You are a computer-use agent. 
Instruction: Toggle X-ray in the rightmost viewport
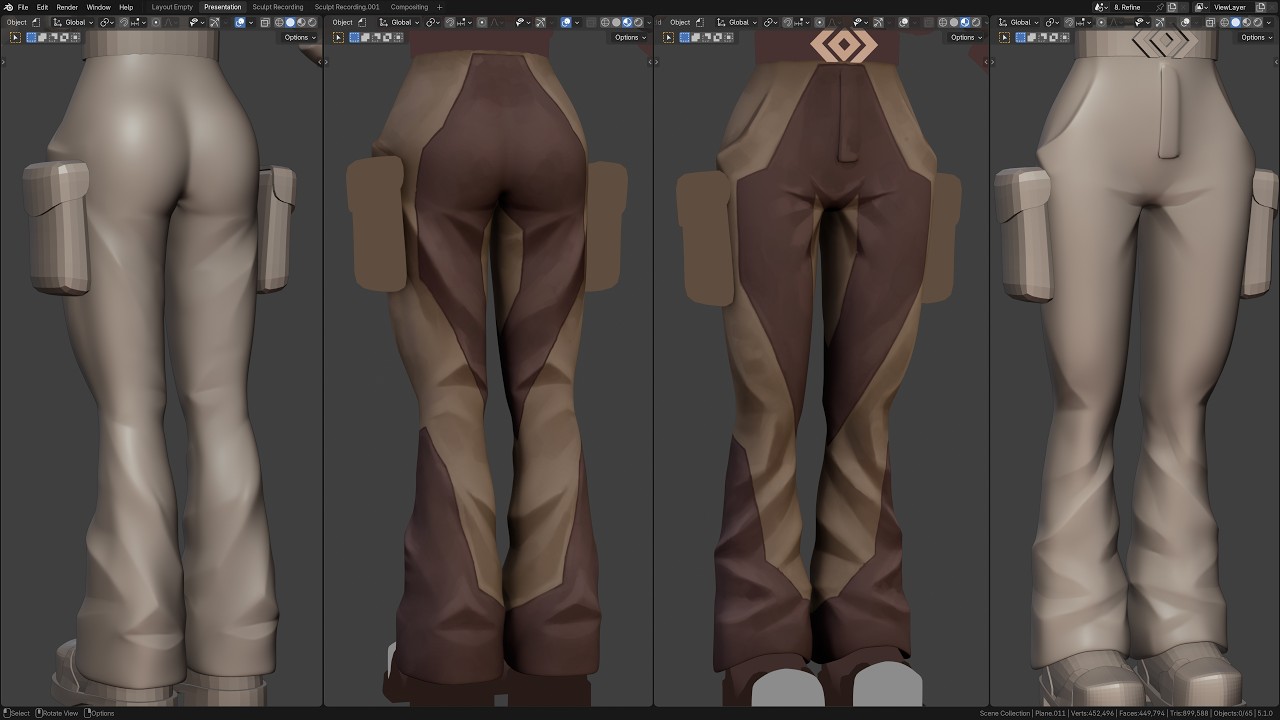[x=1211, y=22]
